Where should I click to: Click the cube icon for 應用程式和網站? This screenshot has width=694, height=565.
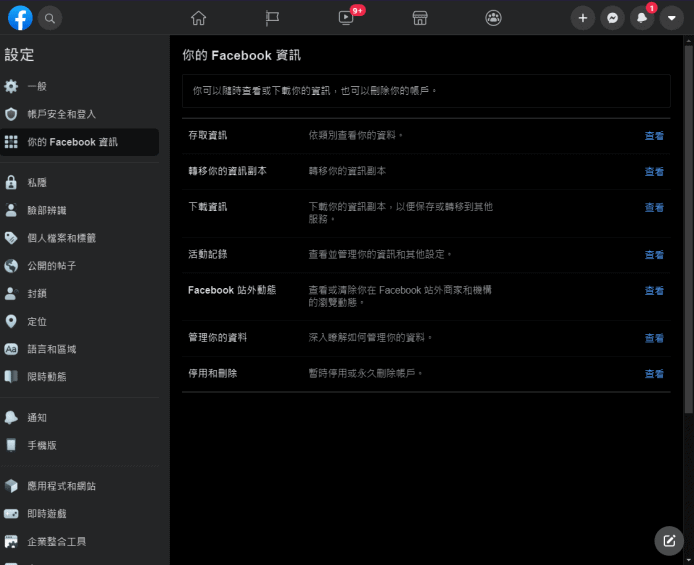point(11,486)
